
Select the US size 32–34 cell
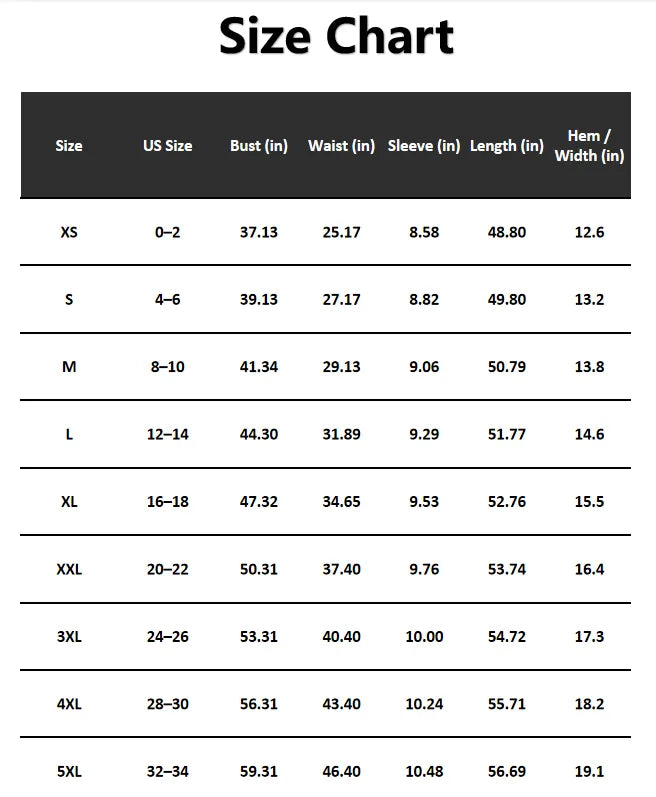click(x=168, y=772)
